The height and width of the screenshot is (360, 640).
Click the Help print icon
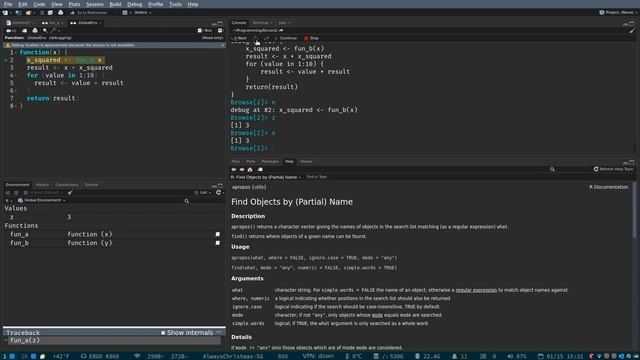[x=260, y=169]
